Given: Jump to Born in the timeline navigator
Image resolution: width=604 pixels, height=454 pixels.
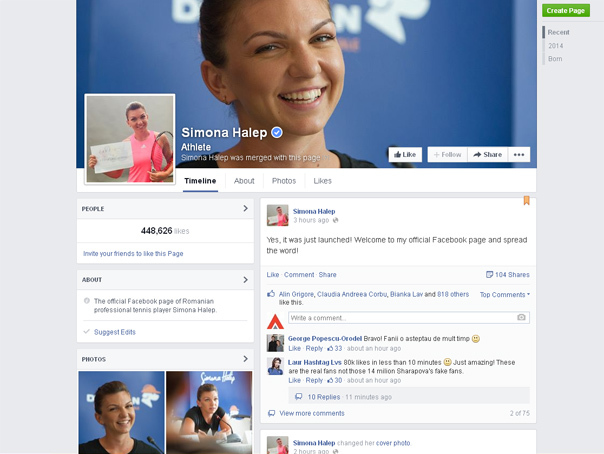Looking at the screenshot, I should 555,59.
